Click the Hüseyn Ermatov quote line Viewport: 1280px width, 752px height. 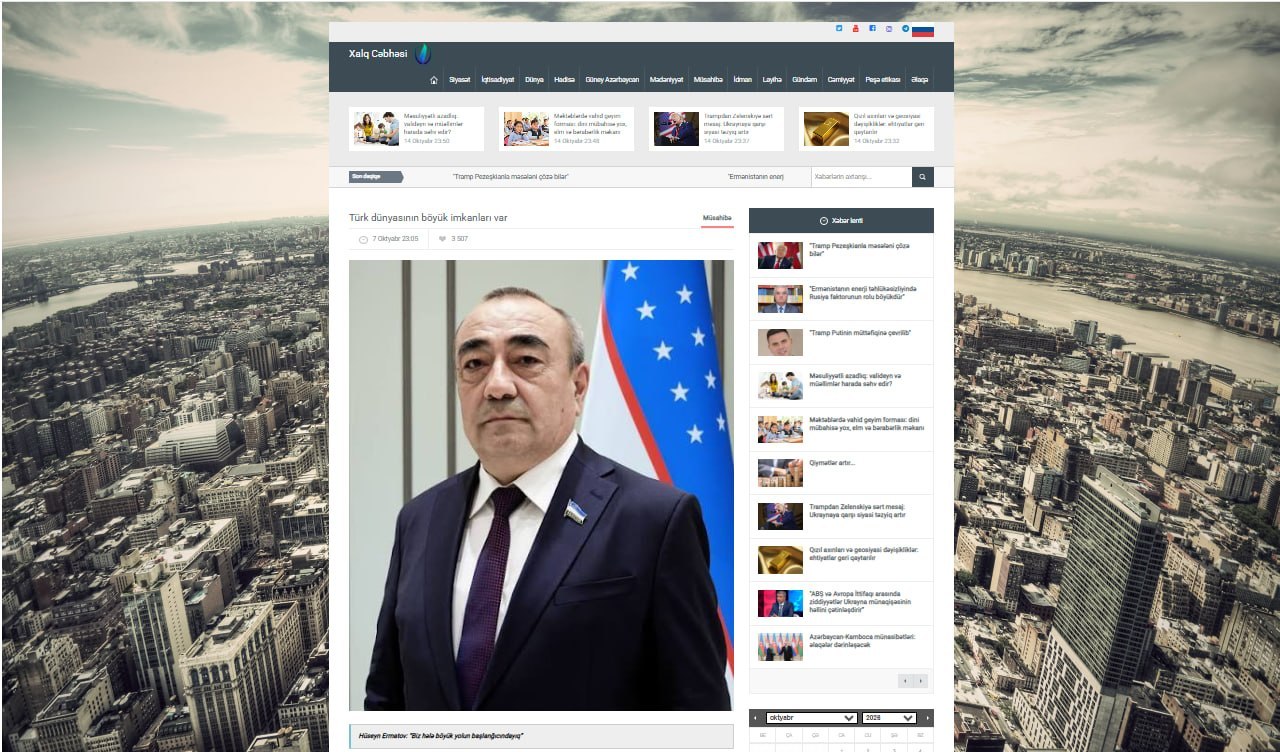tap(541, 736)
